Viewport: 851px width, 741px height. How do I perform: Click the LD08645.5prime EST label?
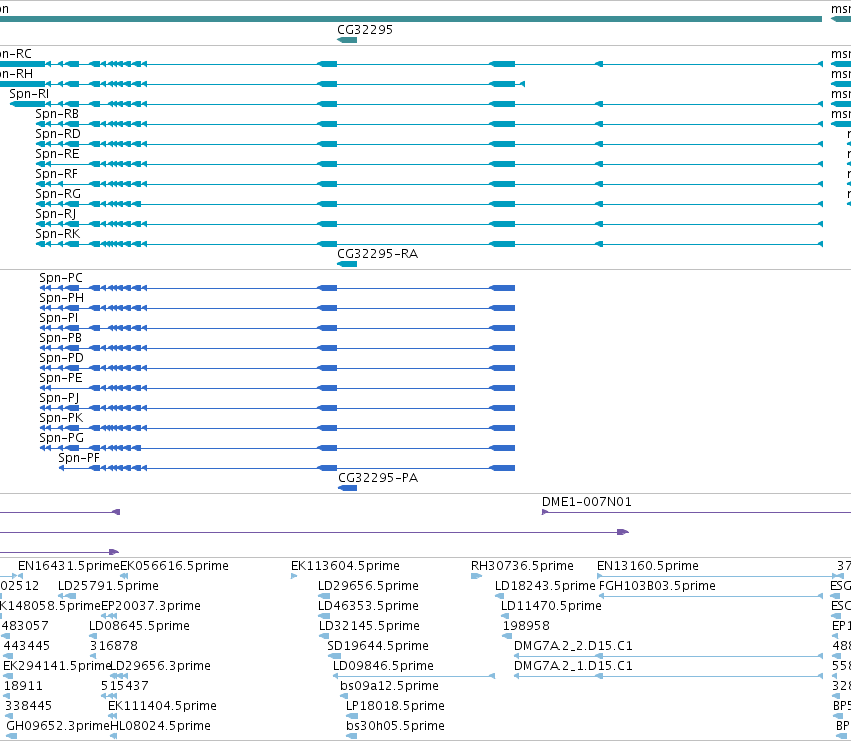coord(139,626)
